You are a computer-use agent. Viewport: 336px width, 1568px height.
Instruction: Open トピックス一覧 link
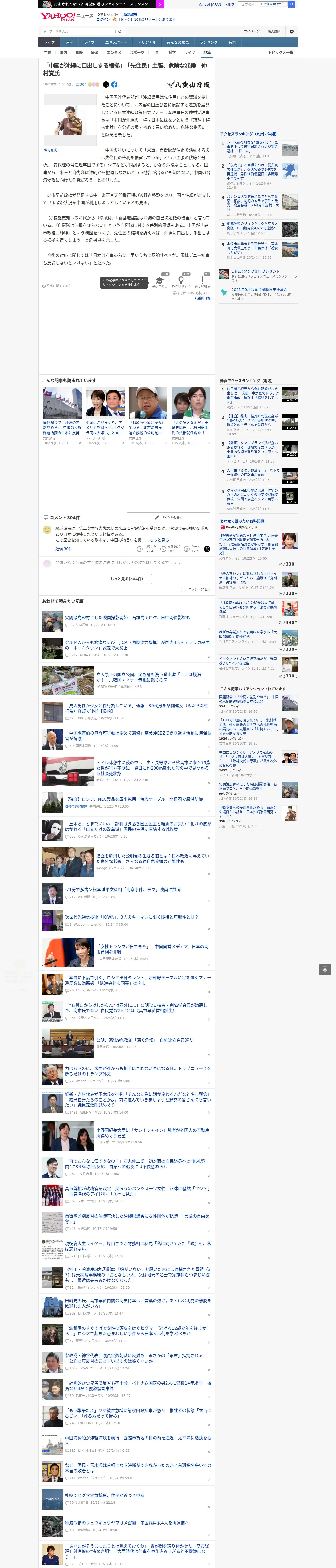tap(281, 52)
